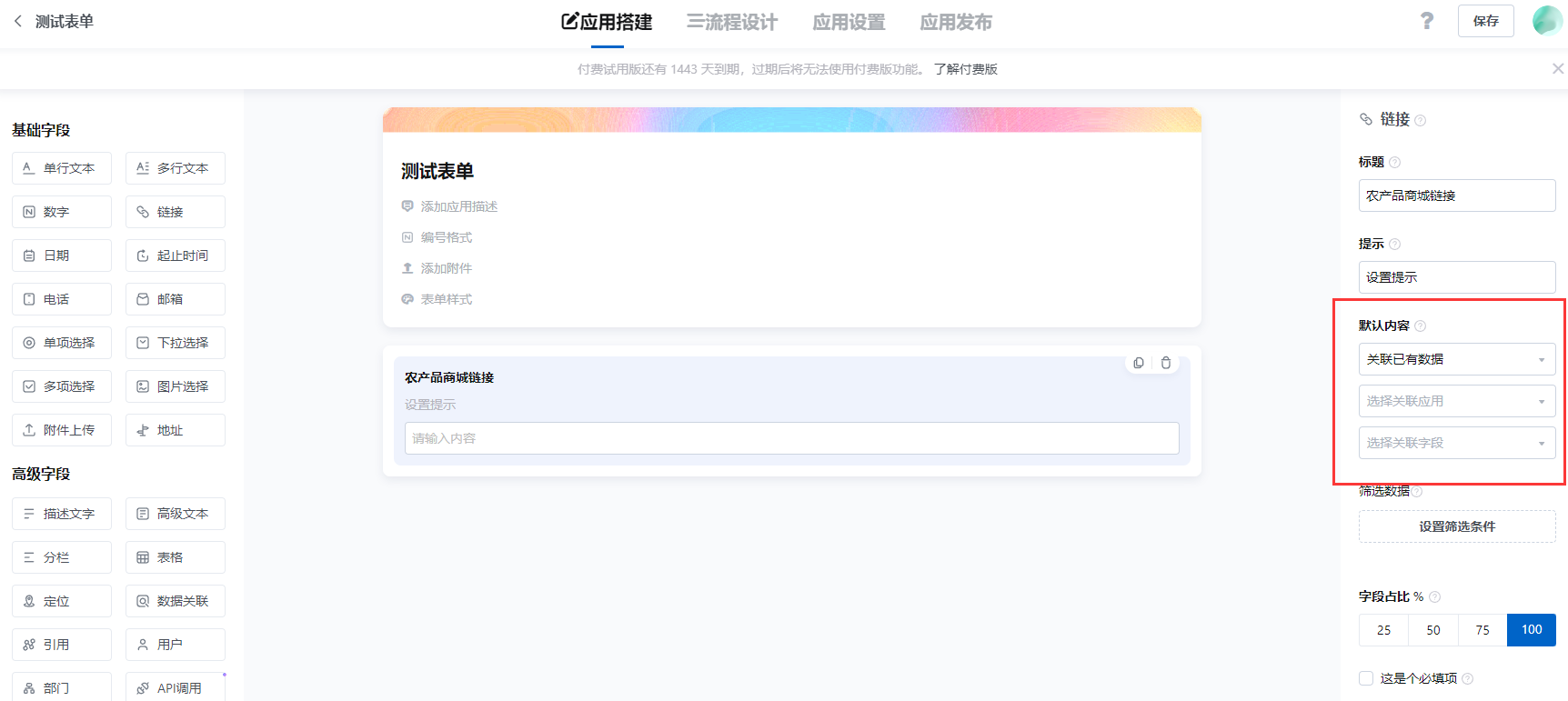Screen dimensions: 1568x701
Task: Set field width to 25 percent
Action: tap(1383, 630)
